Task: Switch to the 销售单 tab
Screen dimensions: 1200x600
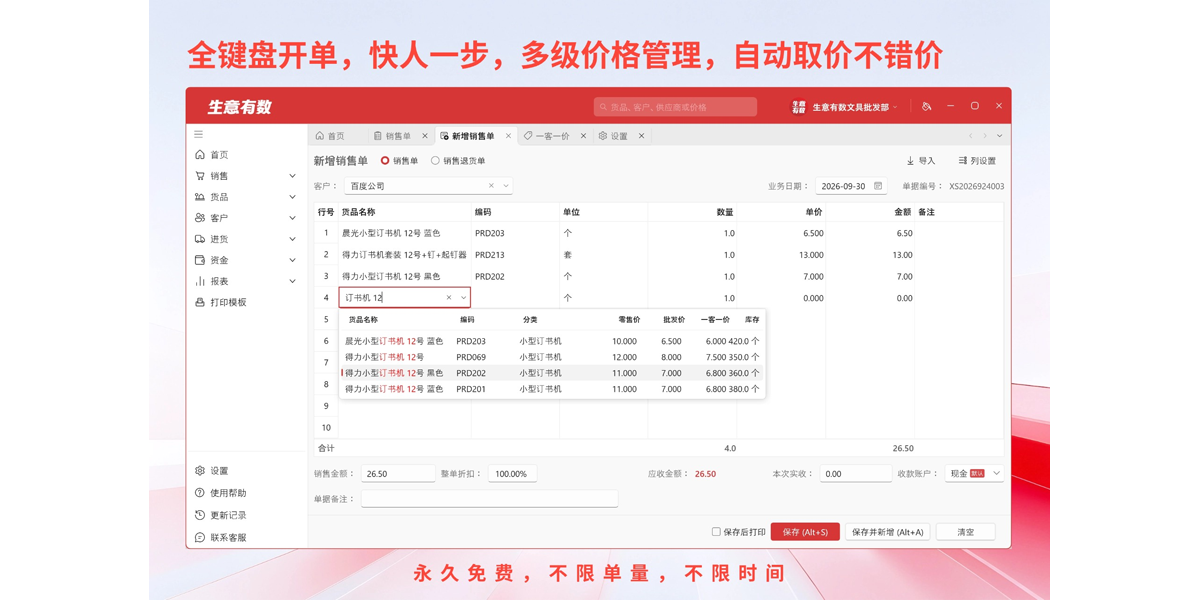Action: [x=398, y=136]
